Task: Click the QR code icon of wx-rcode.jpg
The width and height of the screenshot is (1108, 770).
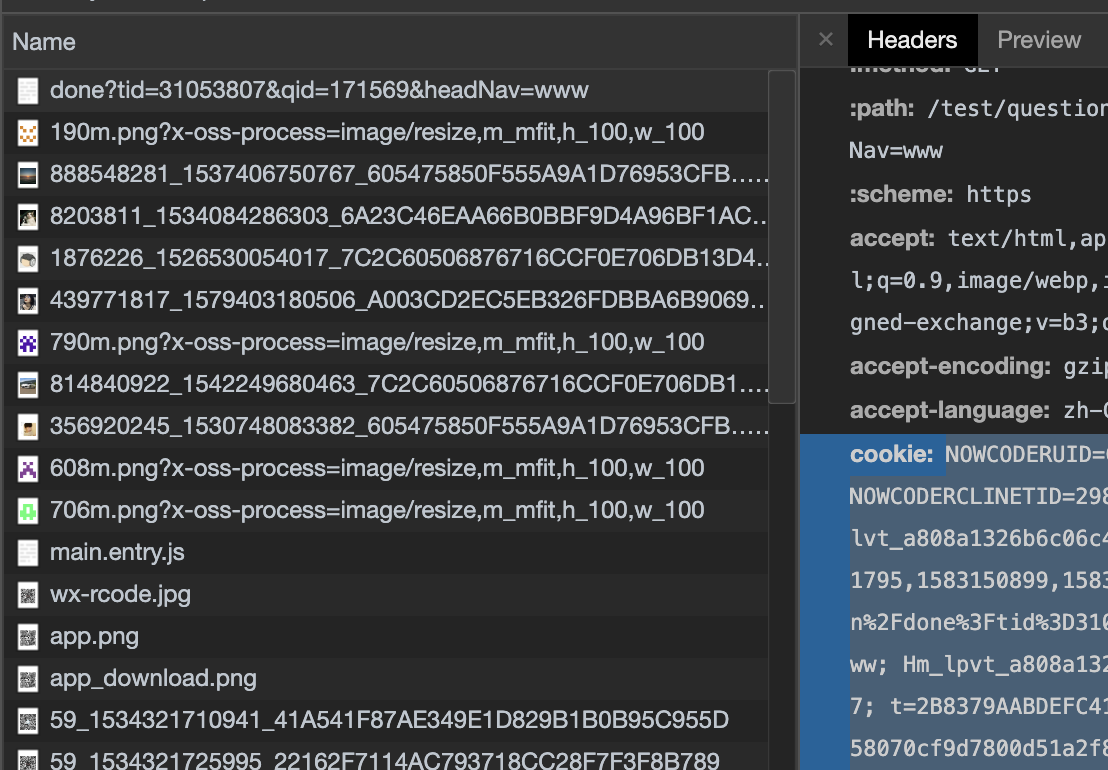Action: (x=28, y=596)
